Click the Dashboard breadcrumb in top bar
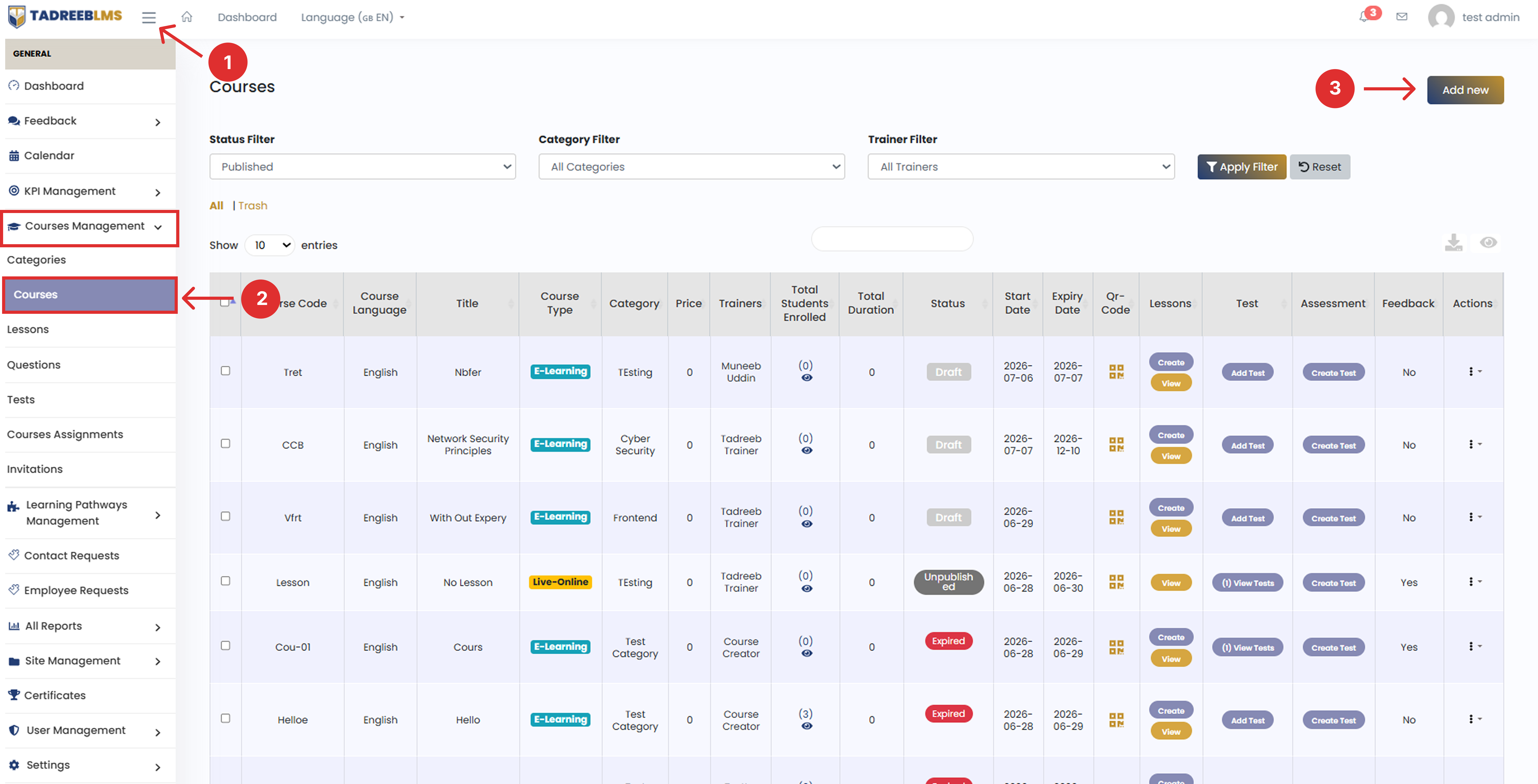This screenshot has height=784, width=1538. tap(247, 17)
